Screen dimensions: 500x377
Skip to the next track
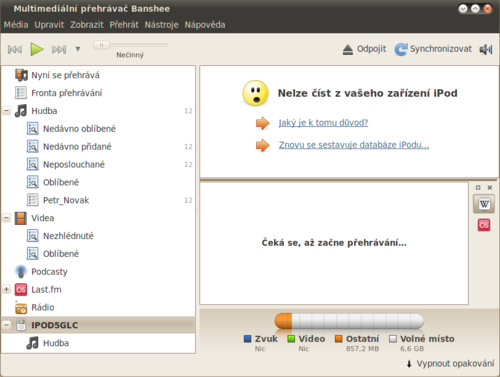[x=59, y=50]
